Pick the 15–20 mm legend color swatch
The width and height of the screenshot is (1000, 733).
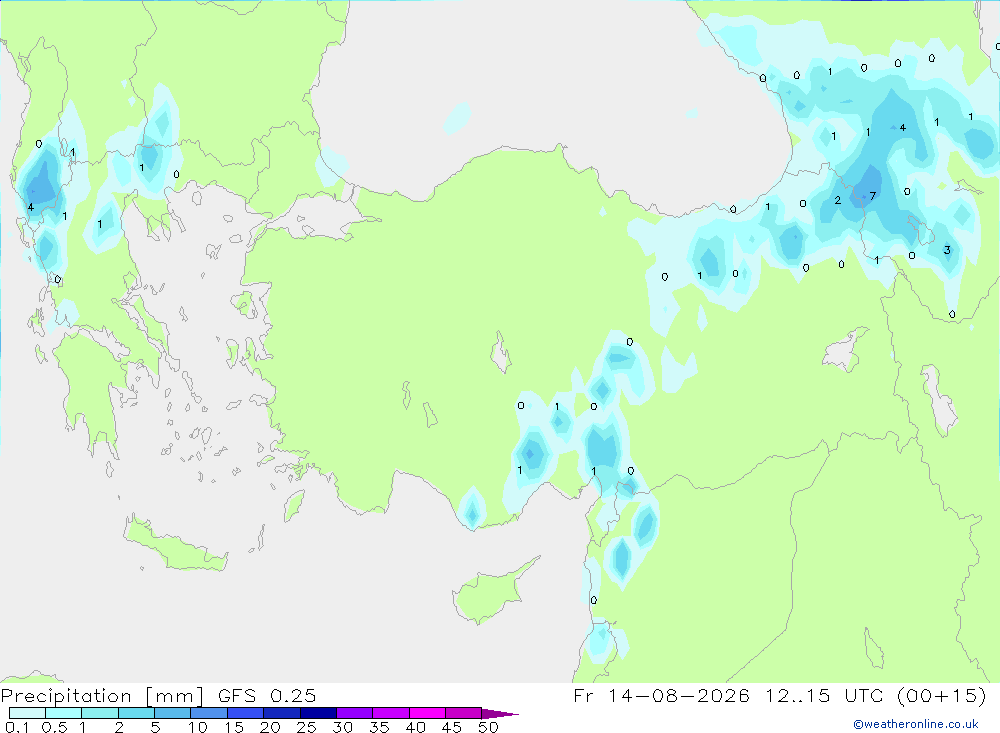(246, 713)
